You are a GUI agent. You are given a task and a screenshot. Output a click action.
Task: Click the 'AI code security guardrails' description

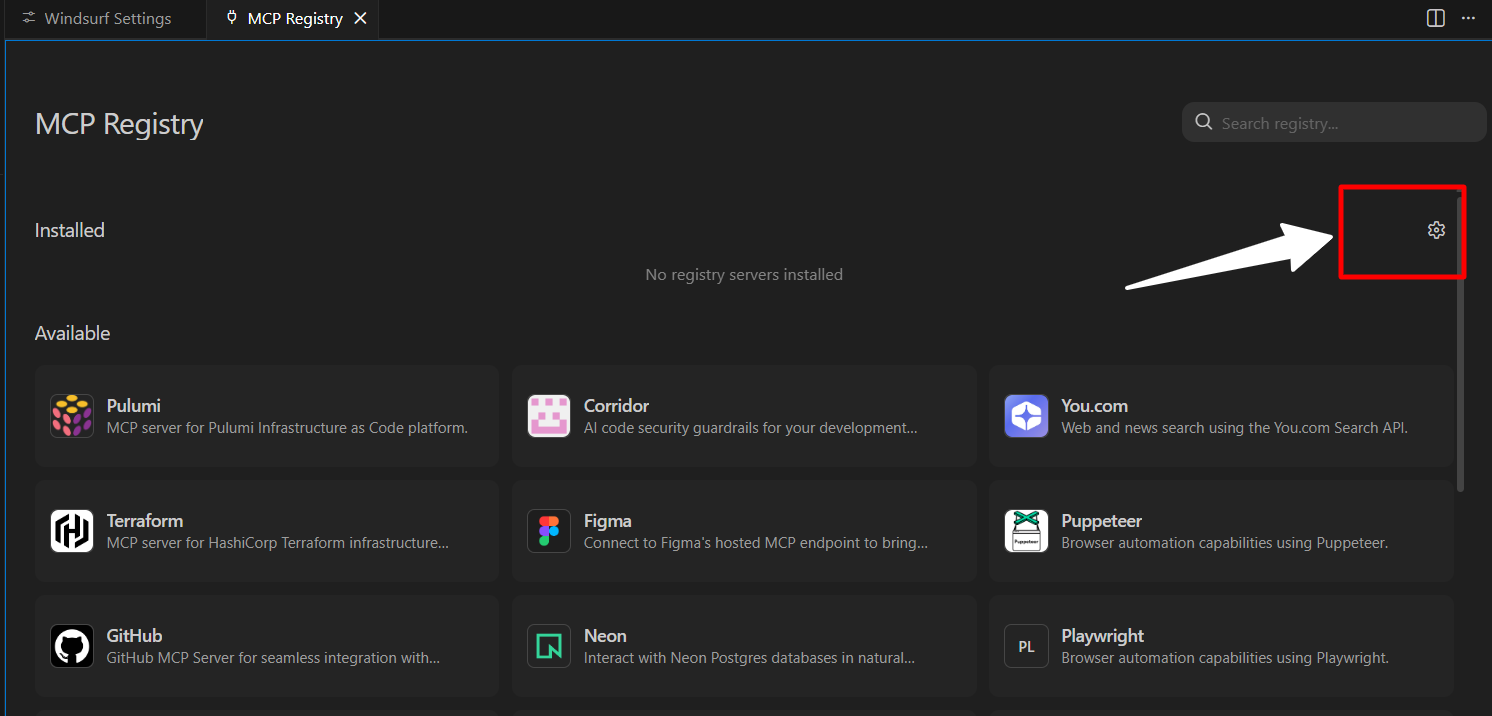[751, 428]
